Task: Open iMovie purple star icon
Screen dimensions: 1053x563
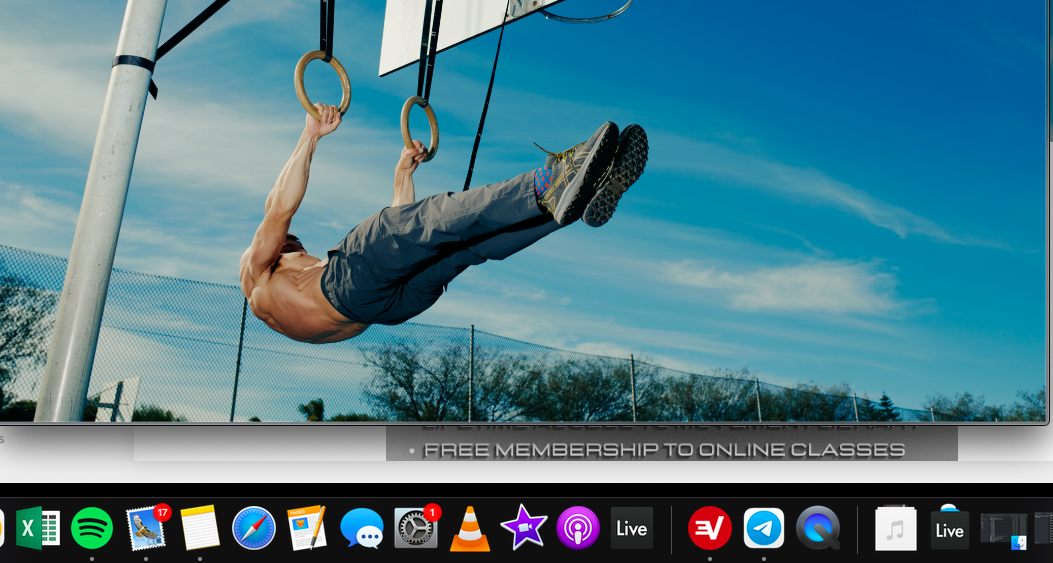Action: 524,527
